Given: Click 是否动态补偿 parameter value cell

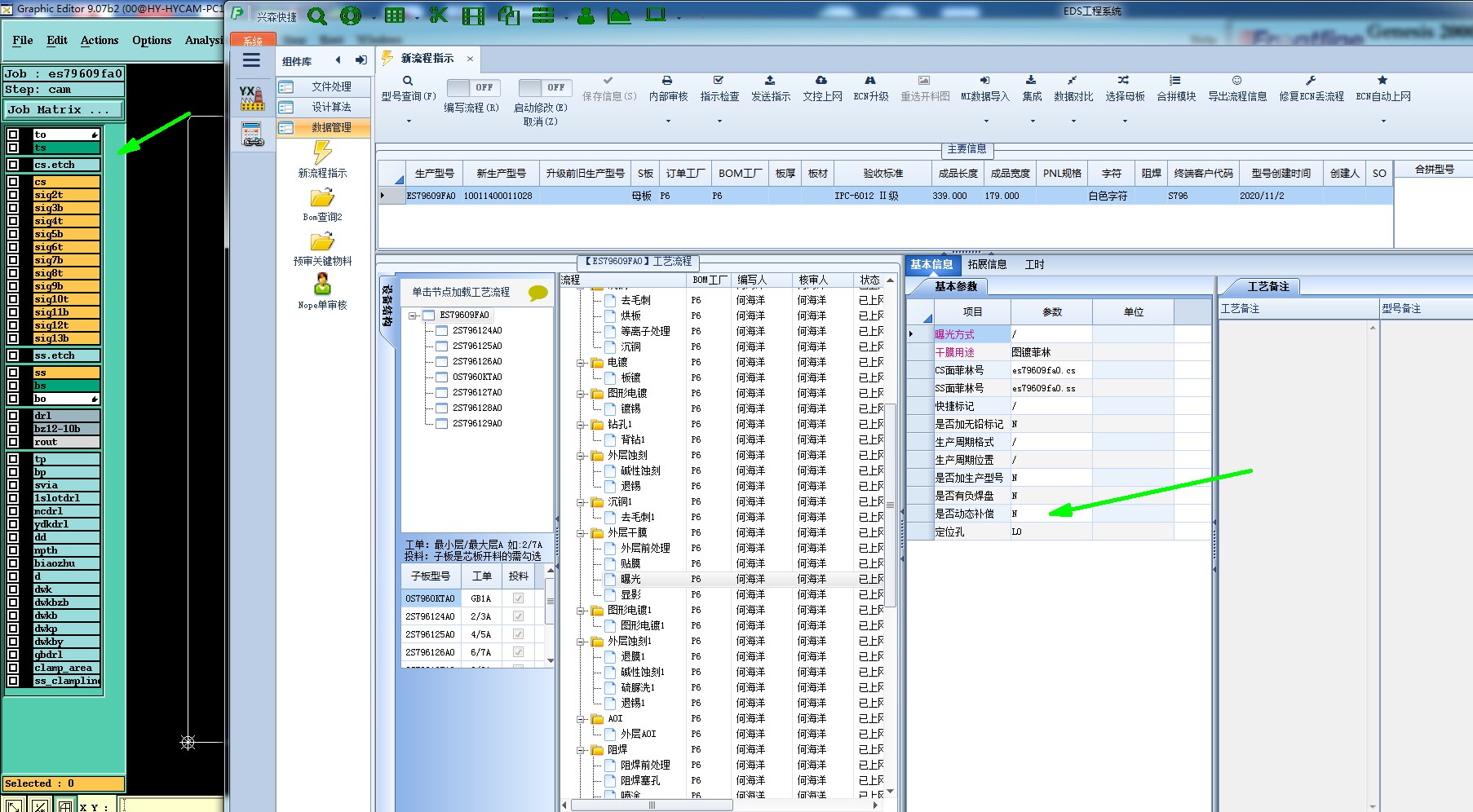Looking at the screenshot, I should (x=1051, y=514).
